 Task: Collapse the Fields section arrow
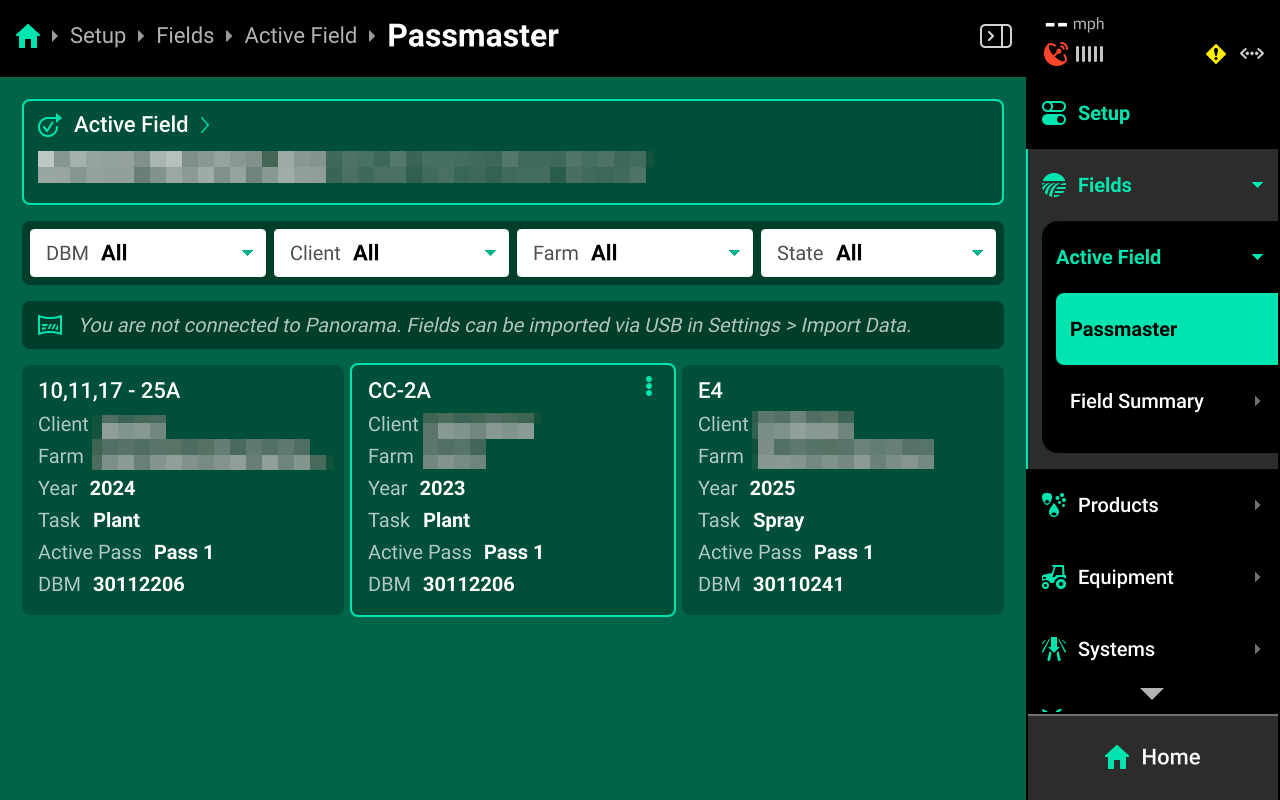point(1258,185)
